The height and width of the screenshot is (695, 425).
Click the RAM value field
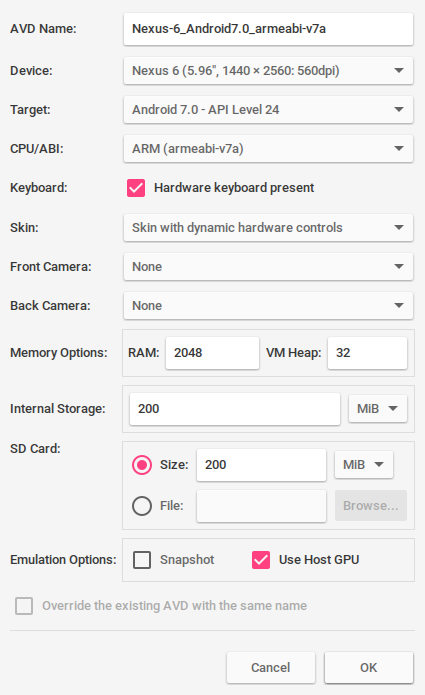coord(212,353)
